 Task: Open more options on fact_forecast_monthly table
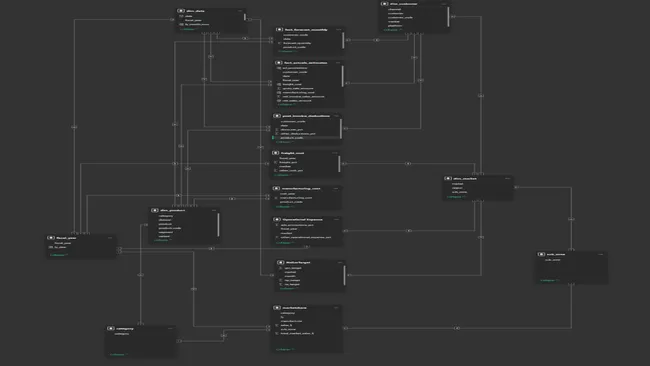tap(339, 30)
